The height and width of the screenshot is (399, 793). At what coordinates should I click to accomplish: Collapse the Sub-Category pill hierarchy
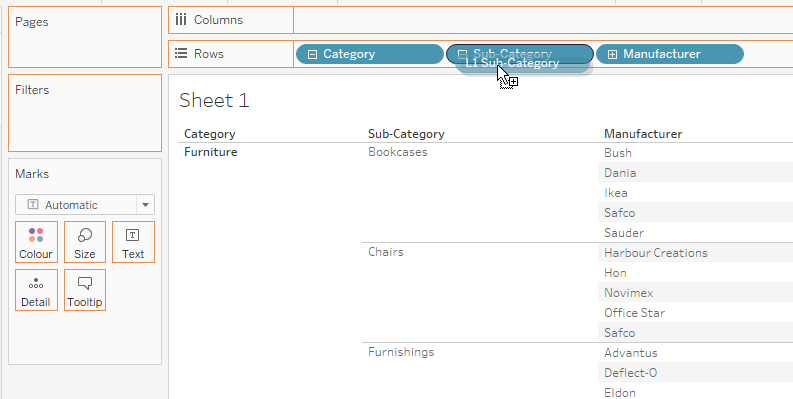[x=462, y=54]
